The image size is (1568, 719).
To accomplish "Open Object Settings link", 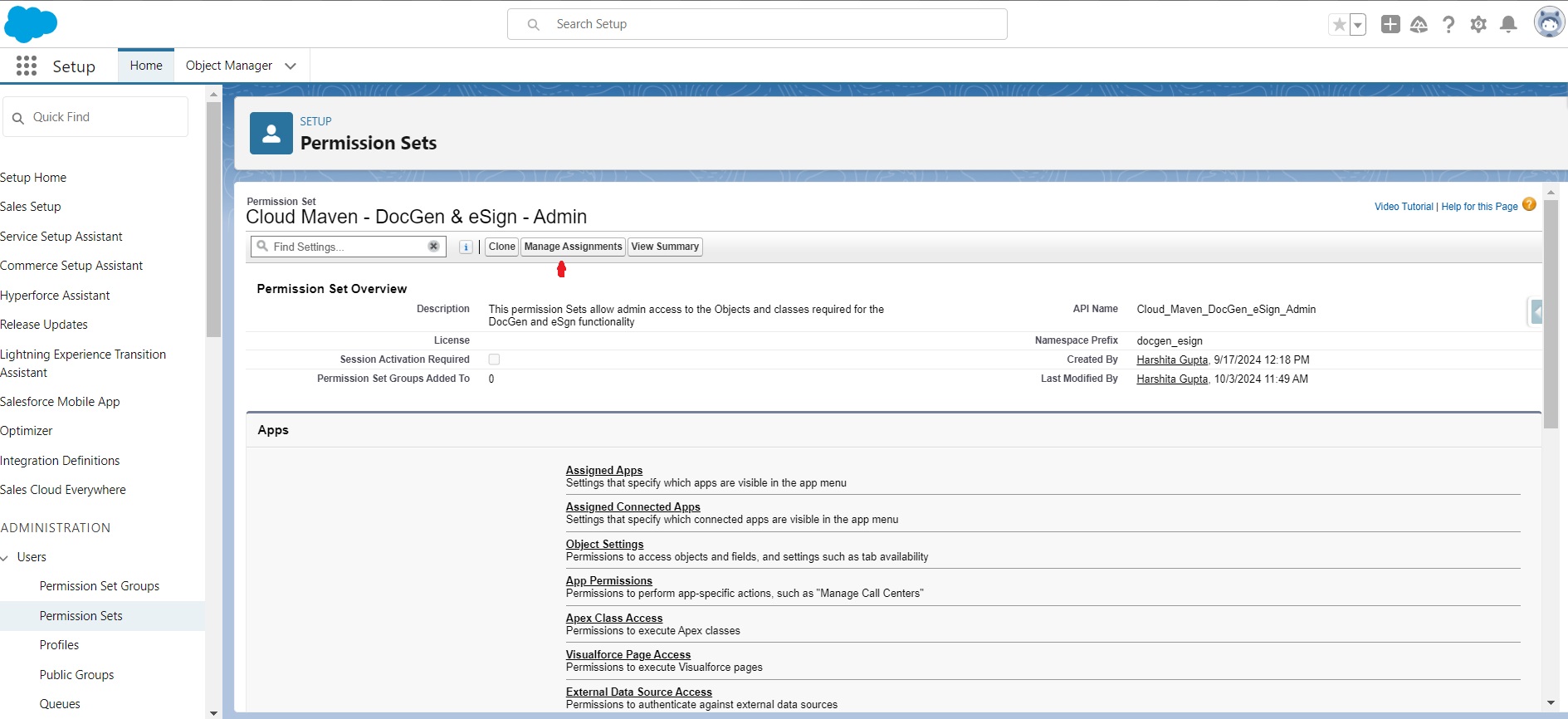I will (x=605, y=544).
